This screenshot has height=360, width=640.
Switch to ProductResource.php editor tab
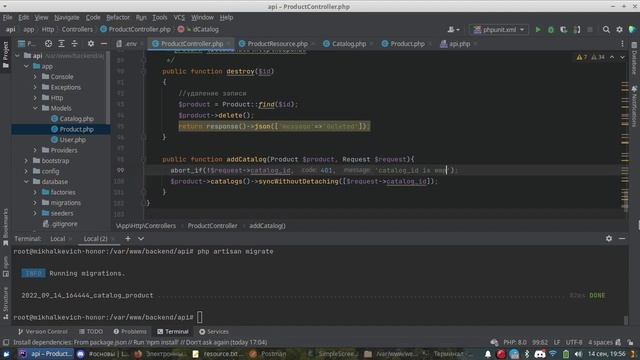click(278, 44)
